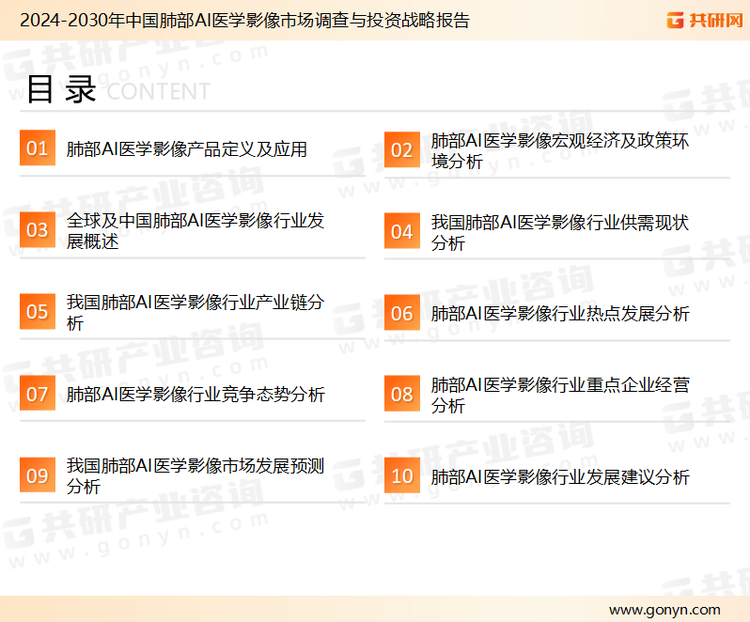The image size is (750, 622).
Task: Click the orange 07 number badge
Action: click(37, 393)
